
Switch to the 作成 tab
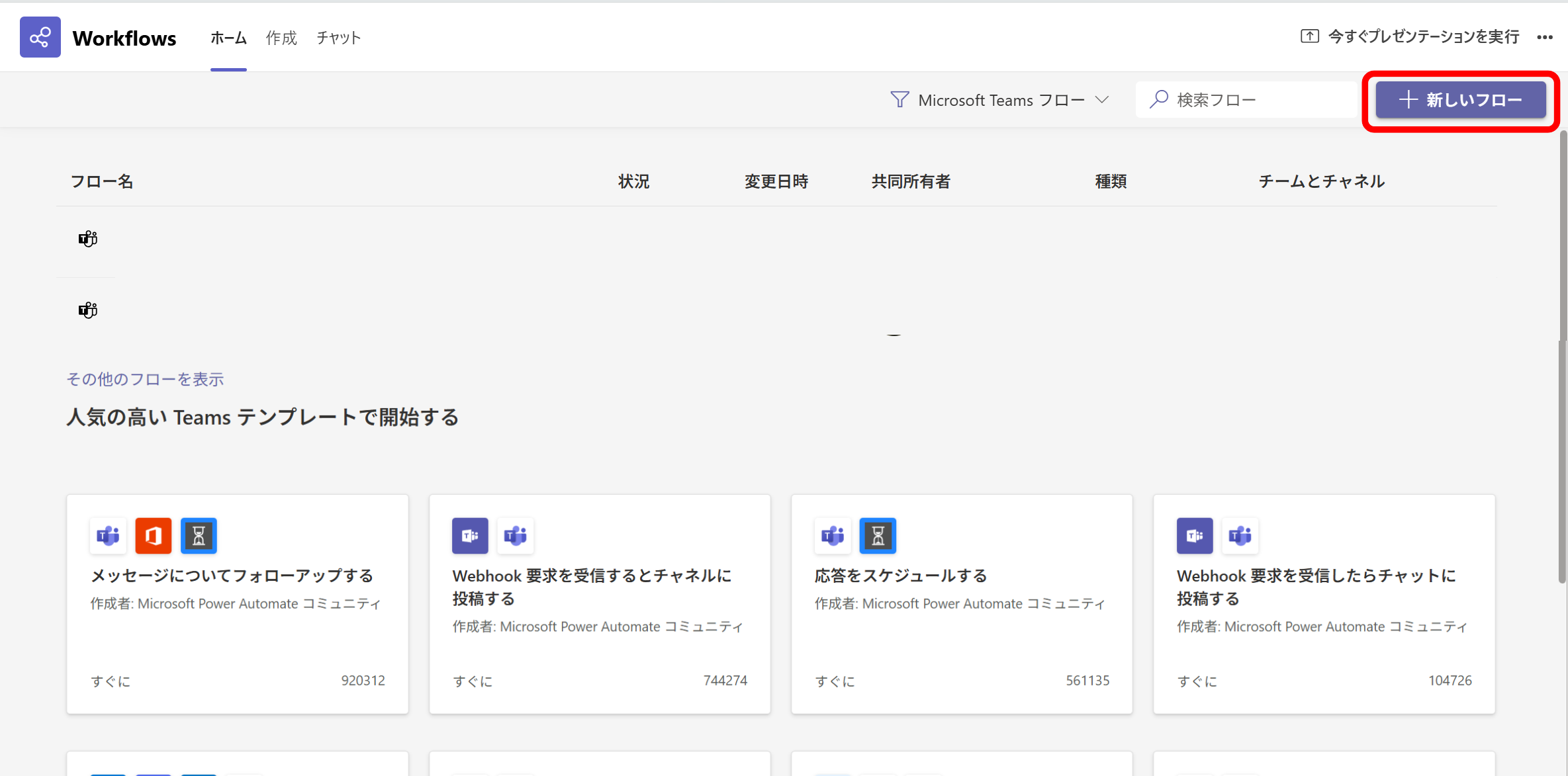click(x=281, y=38)
